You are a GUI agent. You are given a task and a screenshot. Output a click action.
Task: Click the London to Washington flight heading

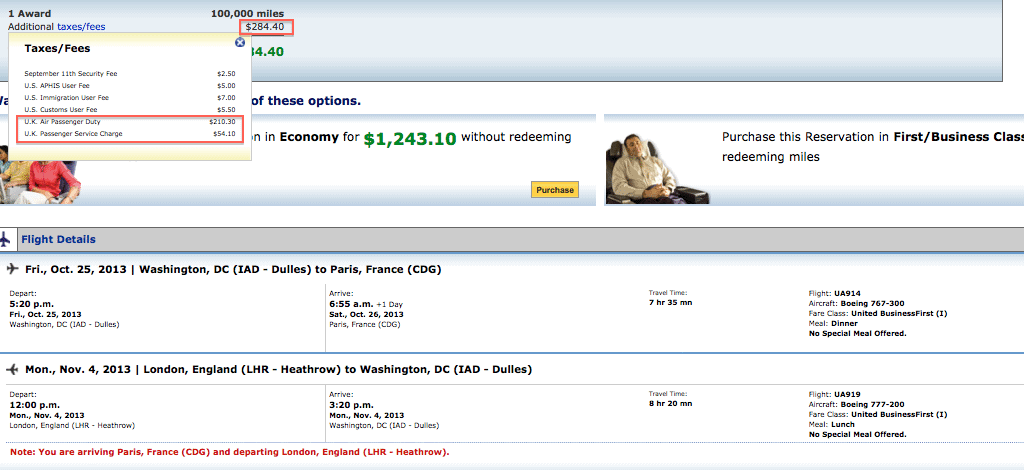279,369
